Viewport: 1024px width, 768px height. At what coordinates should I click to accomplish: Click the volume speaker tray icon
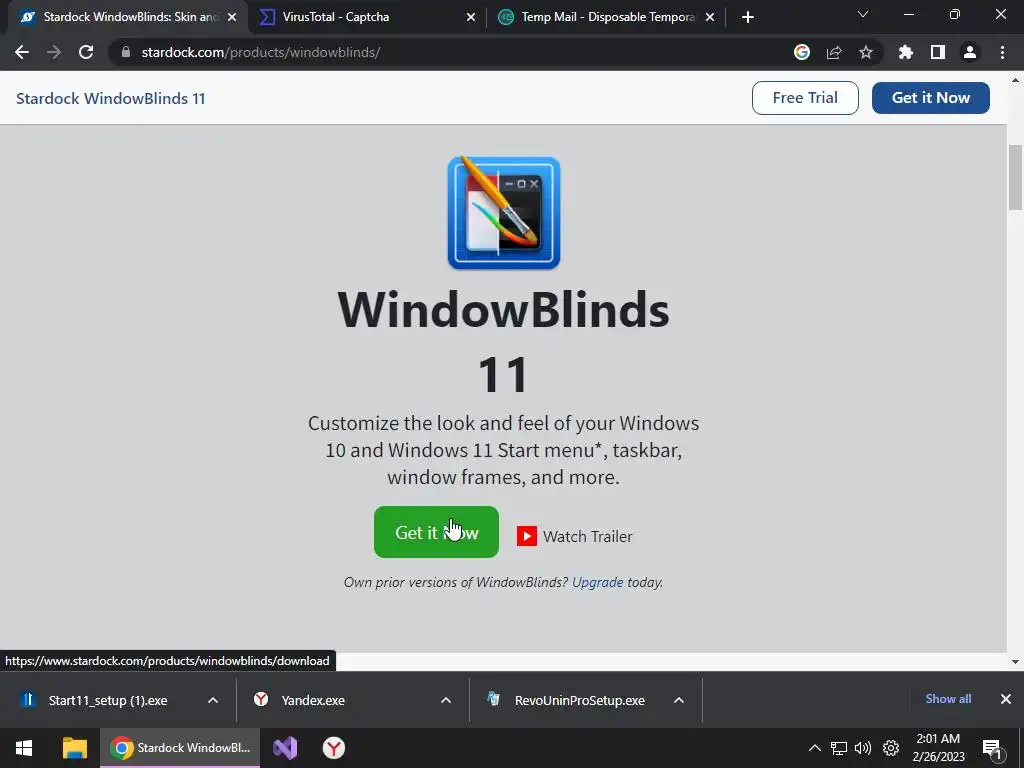pos(863,748)
